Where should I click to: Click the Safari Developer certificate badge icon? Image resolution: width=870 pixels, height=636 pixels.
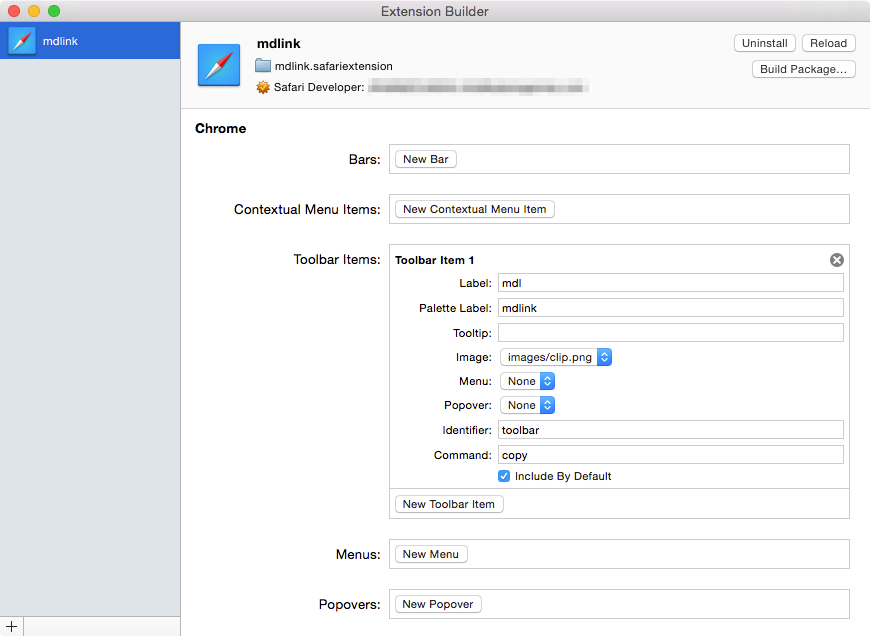tap(262, 86)
